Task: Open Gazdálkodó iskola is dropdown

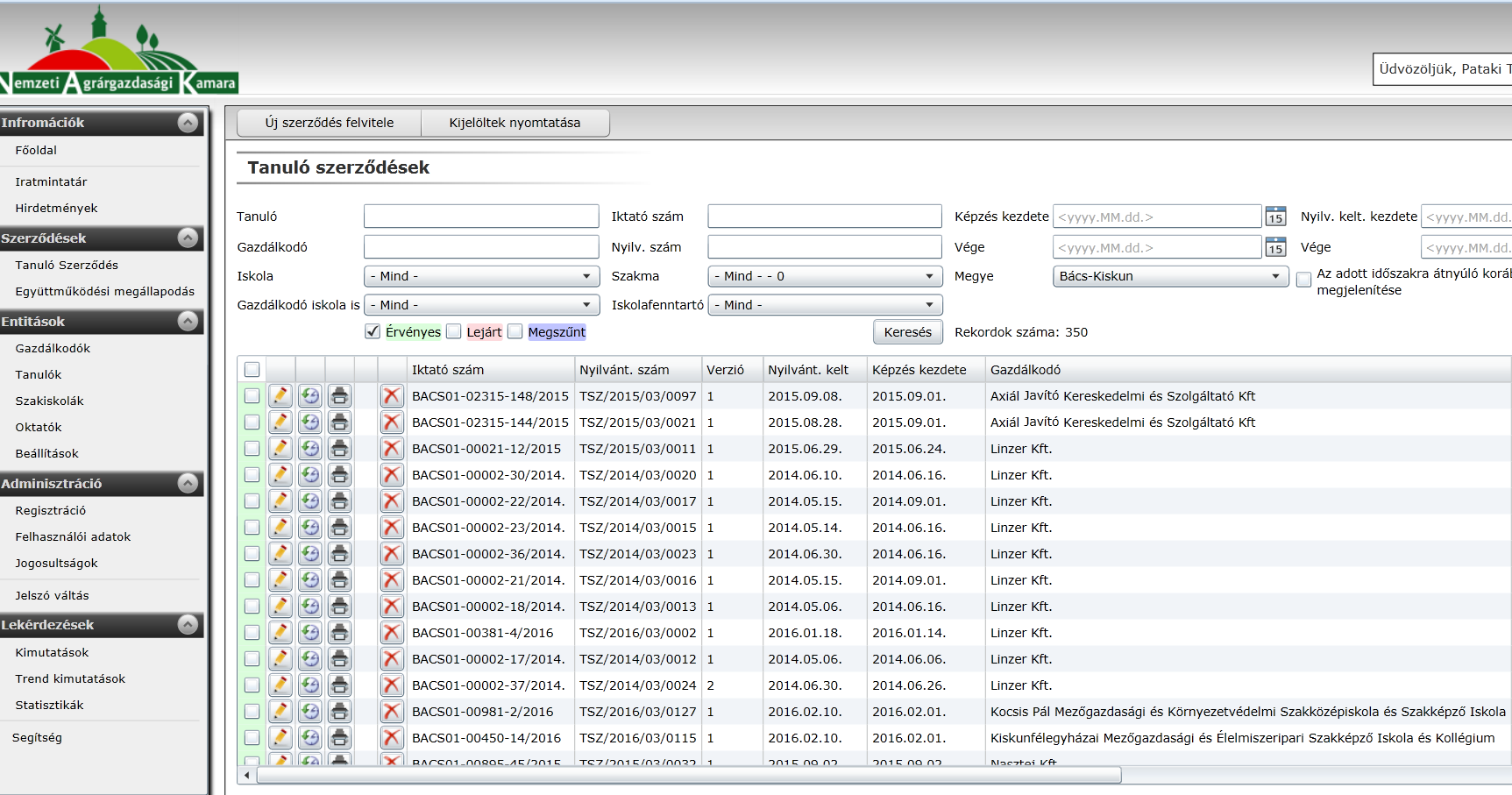Action: tap(481, 305)
